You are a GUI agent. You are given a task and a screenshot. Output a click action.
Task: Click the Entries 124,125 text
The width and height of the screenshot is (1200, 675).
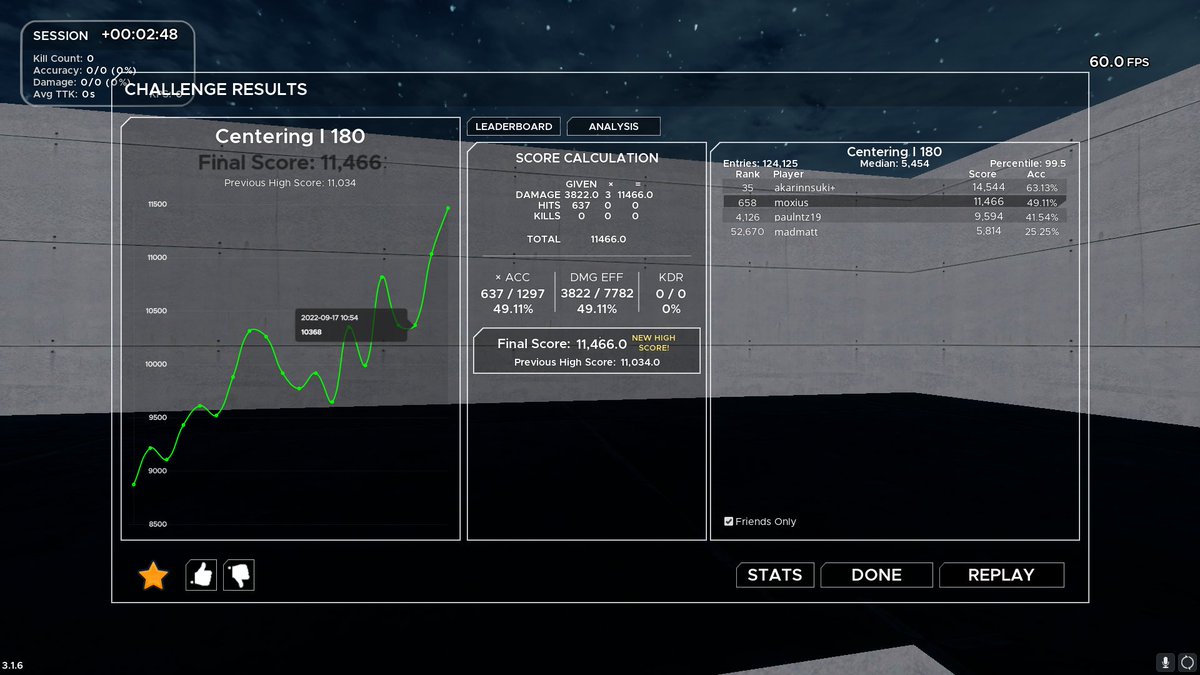[x=761, y=163]
